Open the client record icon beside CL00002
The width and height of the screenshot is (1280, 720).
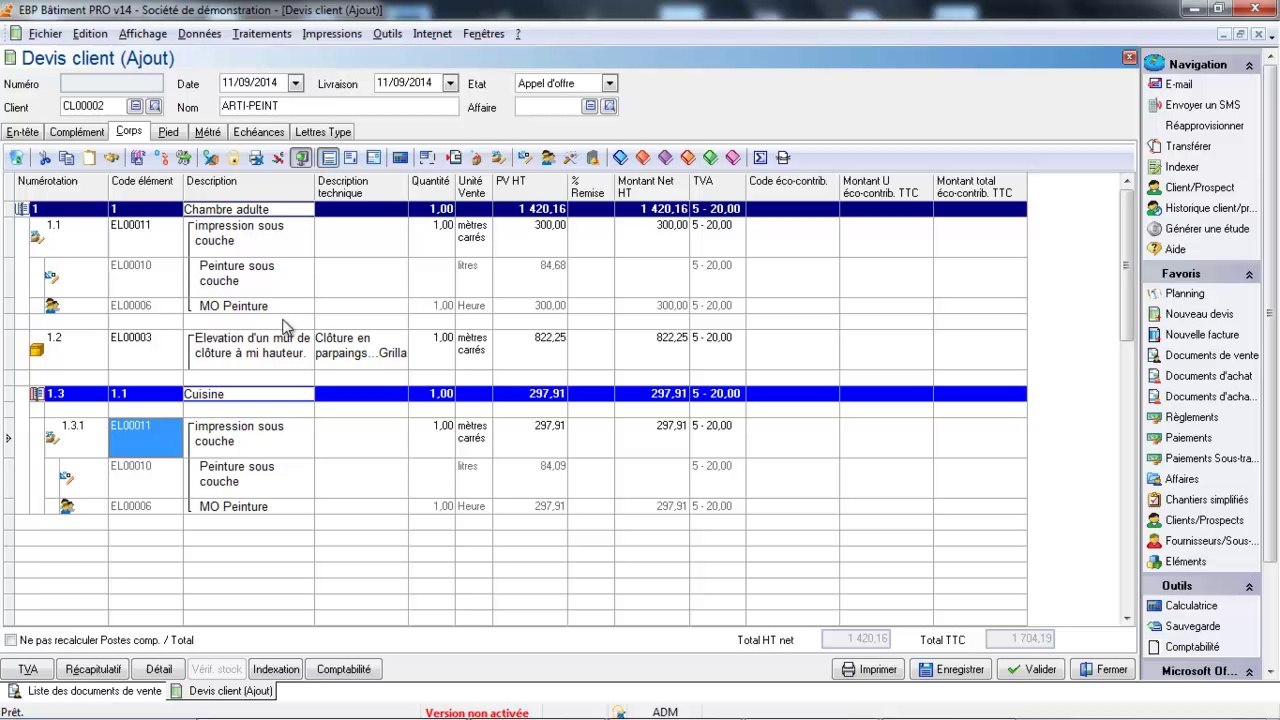click(x=135, y=106)
